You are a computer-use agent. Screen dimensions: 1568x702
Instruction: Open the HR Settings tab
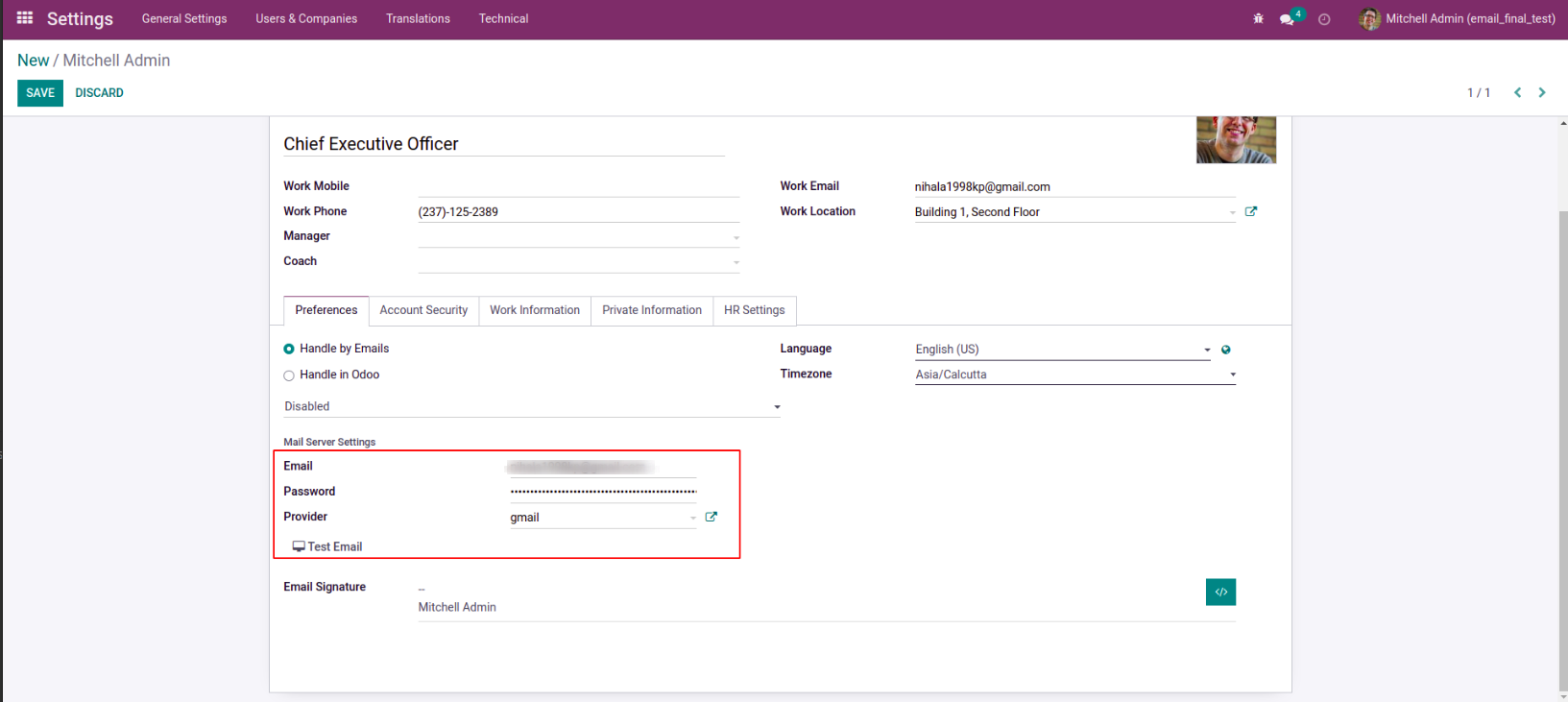[754, 310]
